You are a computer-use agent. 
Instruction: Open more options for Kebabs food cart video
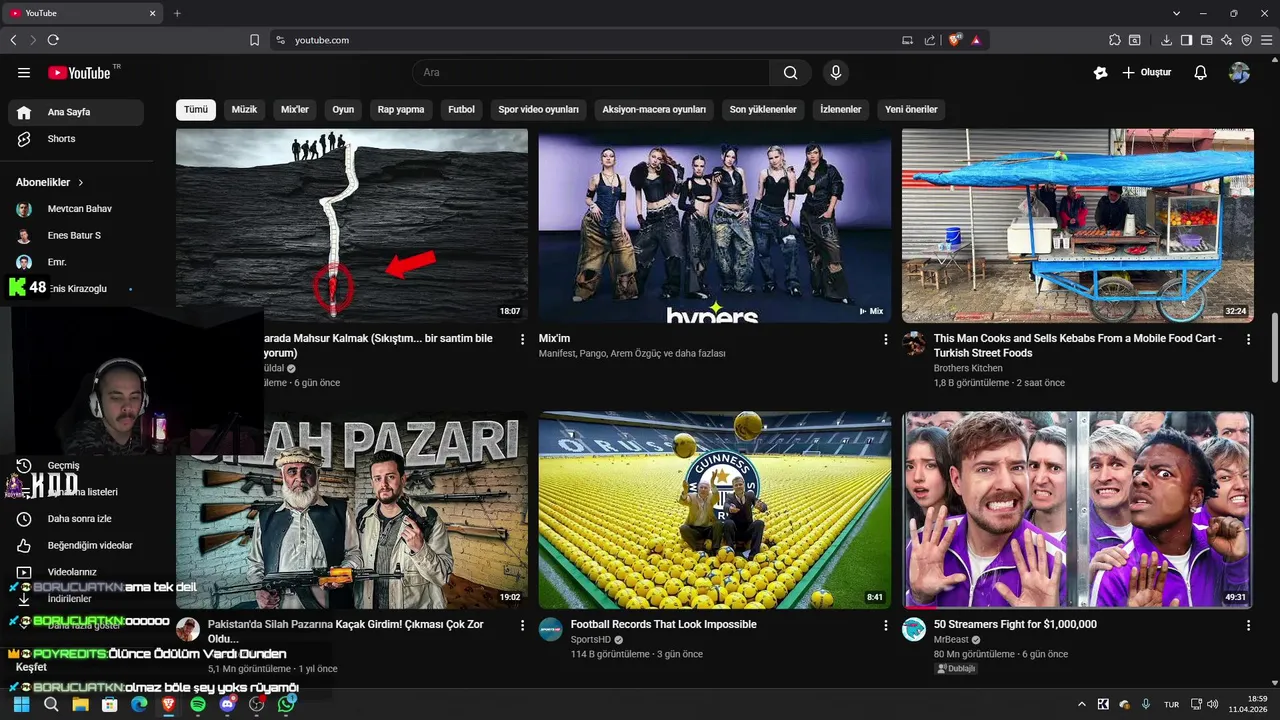(1248, 340)
